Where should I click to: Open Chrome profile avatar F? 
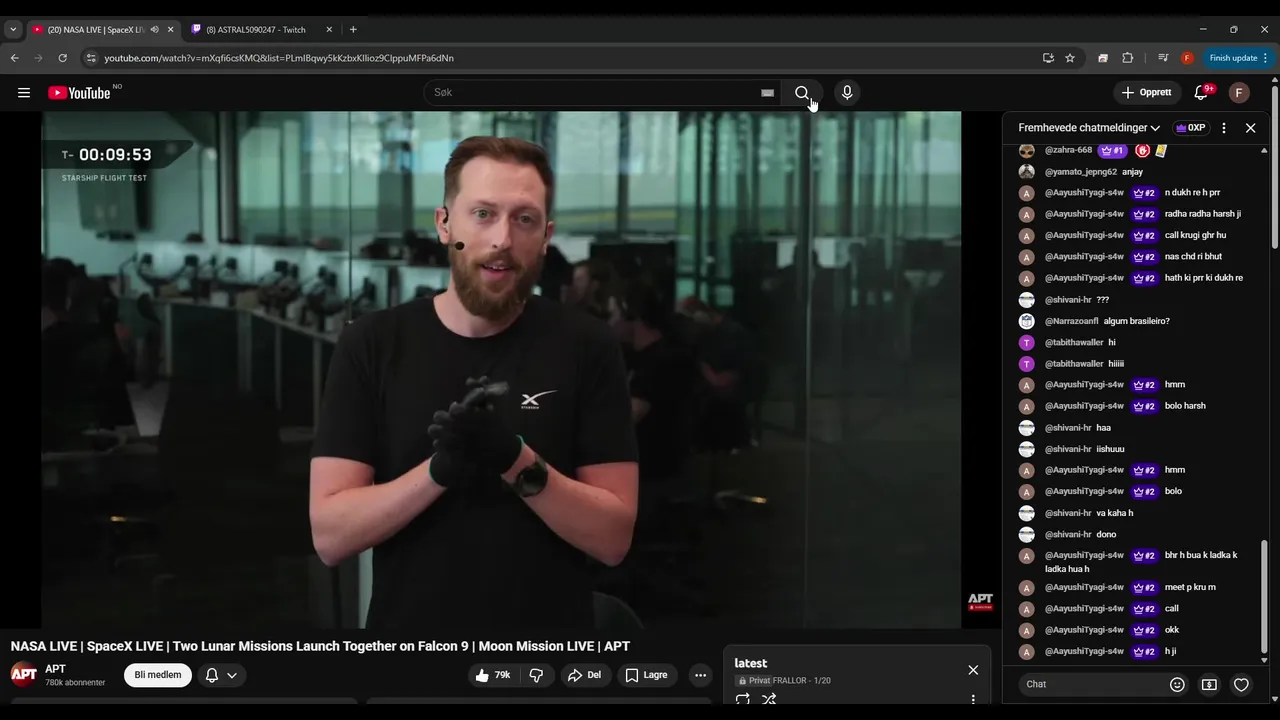point(1187,58)
